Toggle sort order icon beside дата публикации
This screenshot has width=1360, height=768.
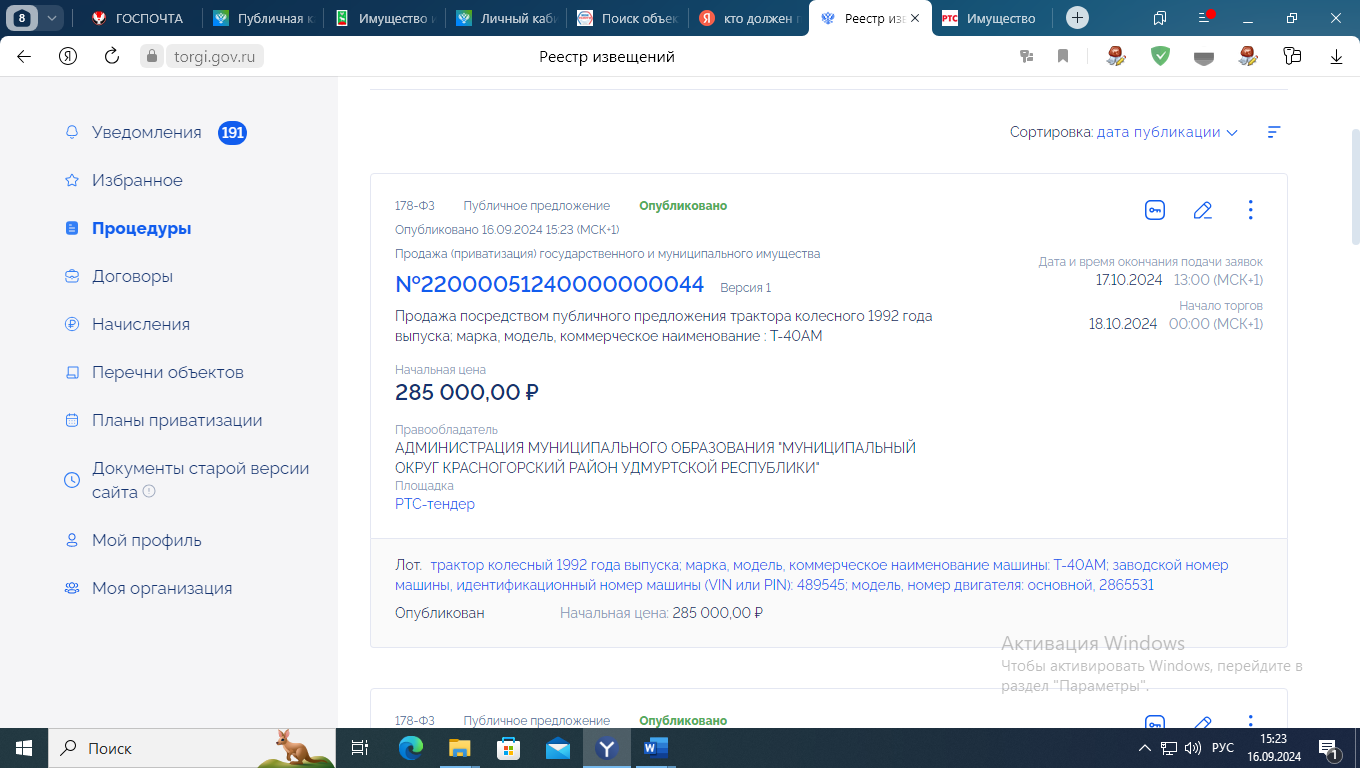point(1273,132)
